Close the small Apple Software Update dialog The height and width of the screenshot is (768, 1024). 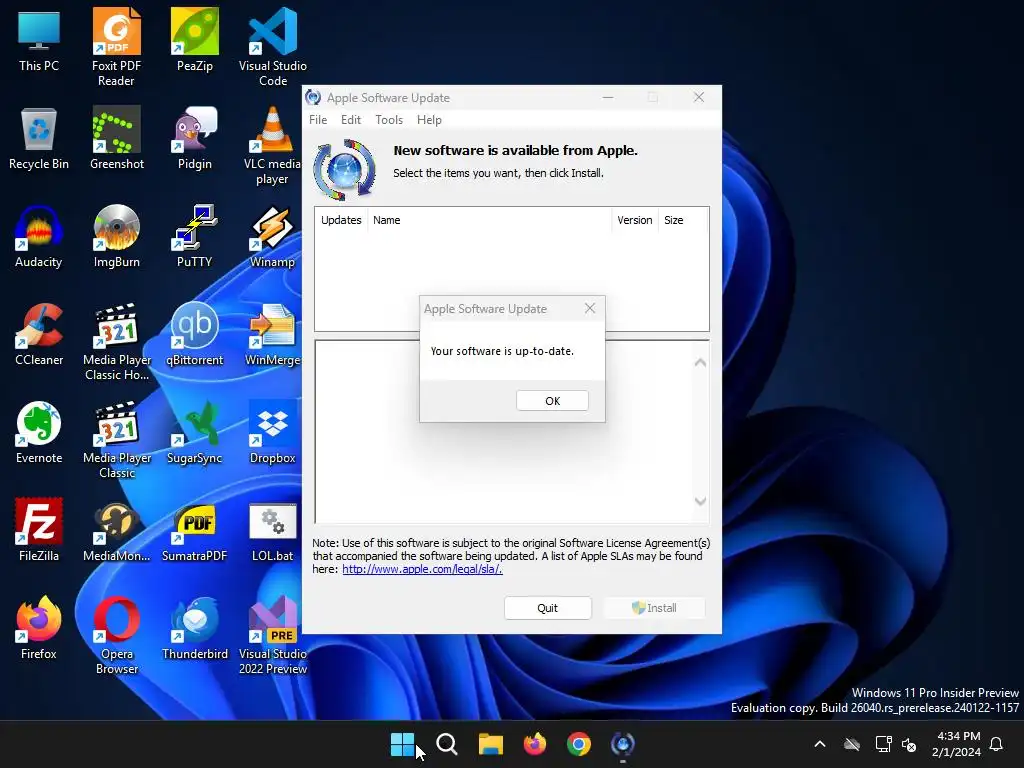(590, 308)
